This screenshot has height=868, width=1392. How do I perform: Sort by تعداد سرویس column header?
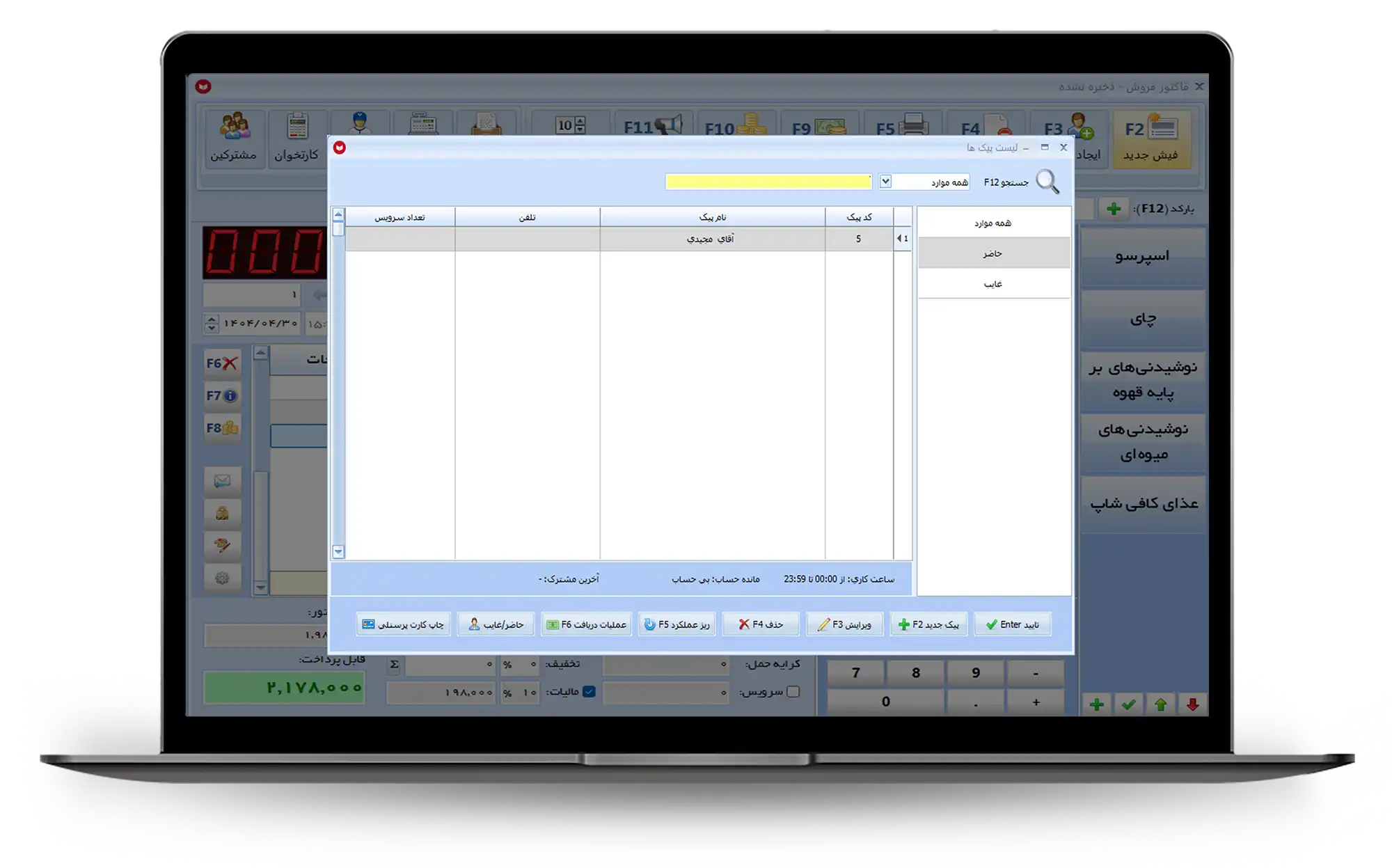tap(400, 217)
